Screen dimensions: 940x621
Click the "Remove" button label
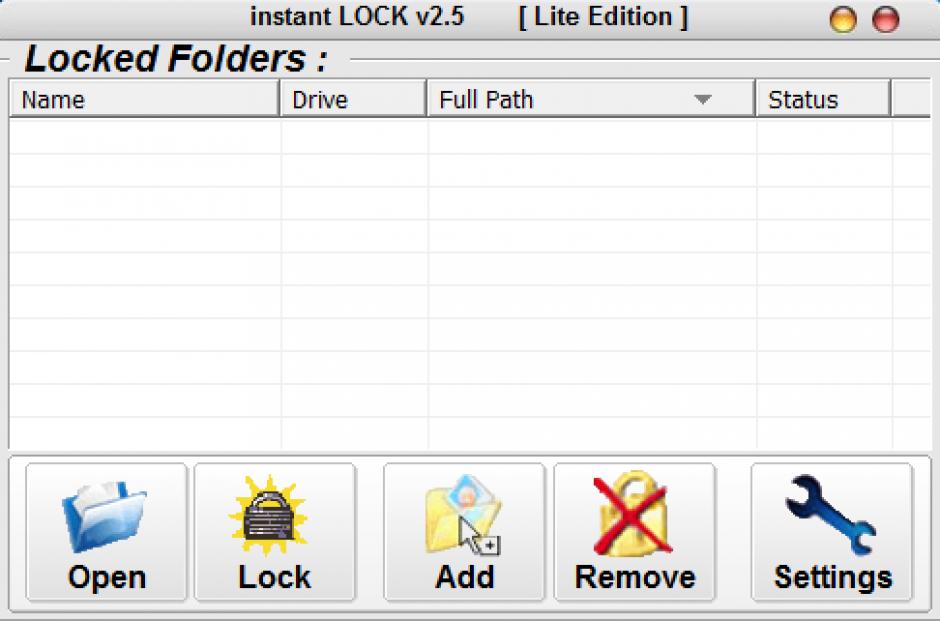[x=635, y=577]
